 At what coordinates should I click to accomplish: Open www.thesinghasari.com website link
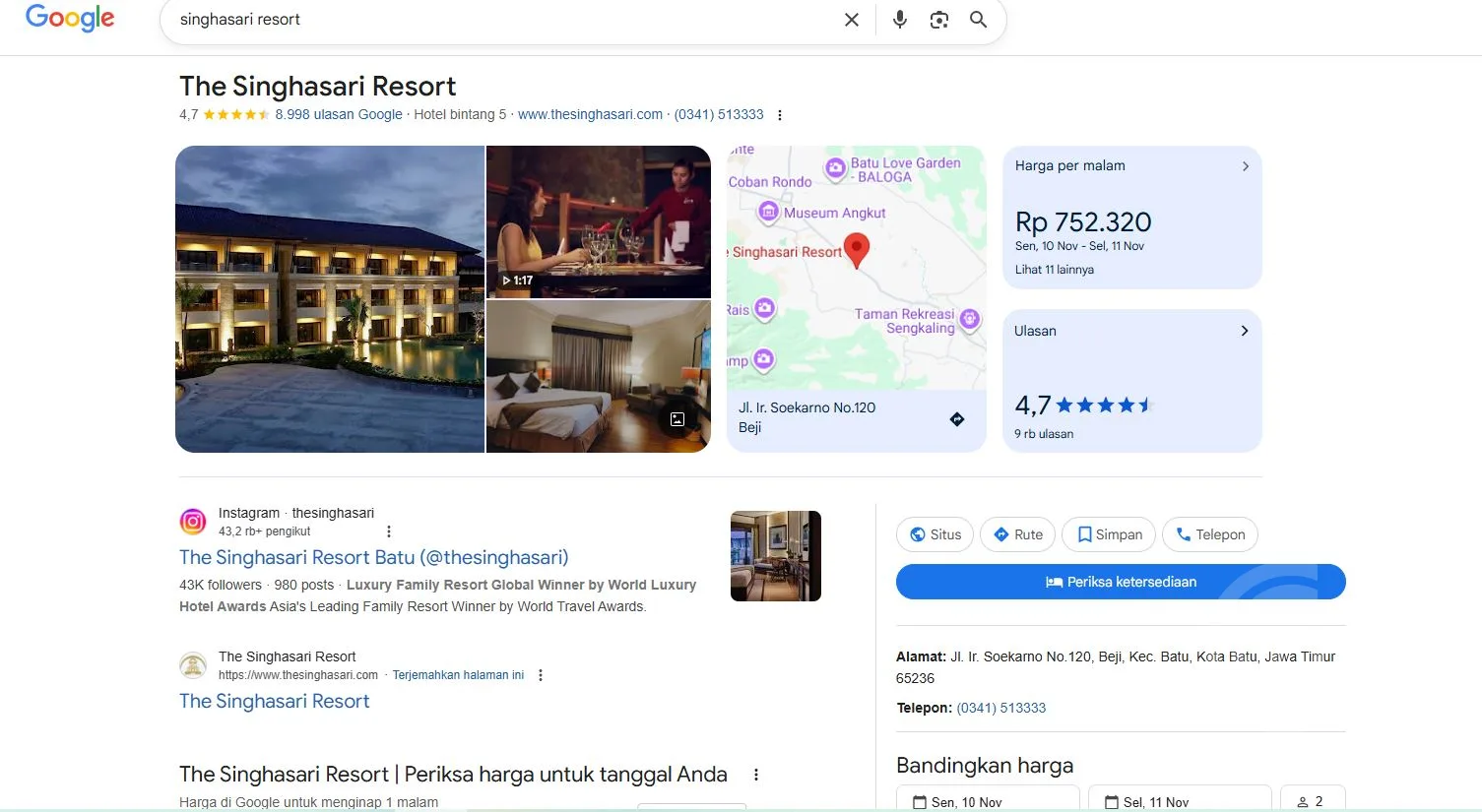pos(589,114)
